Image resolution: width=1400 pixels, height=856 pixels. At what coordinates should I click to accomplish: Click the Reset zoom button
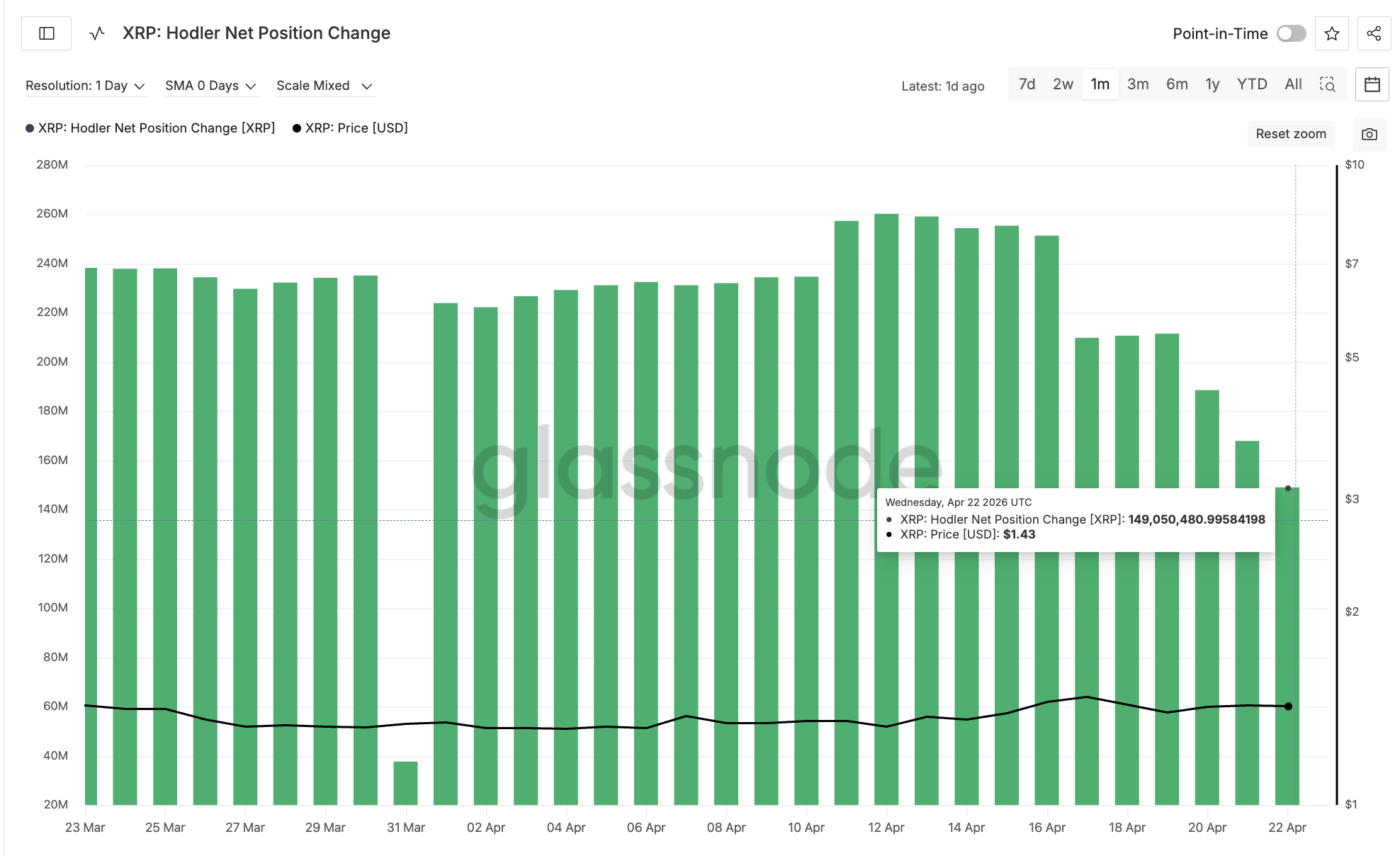(x=1291, y=134)
